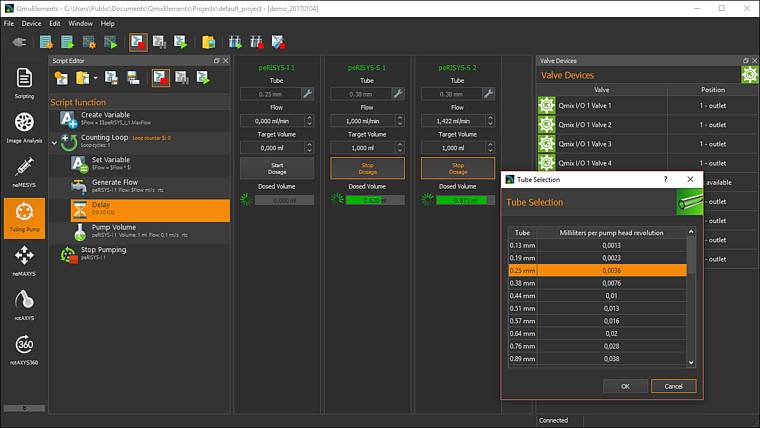Open the Window menu
The height and width of the screenshot is (428, 760).
[80, 23]
